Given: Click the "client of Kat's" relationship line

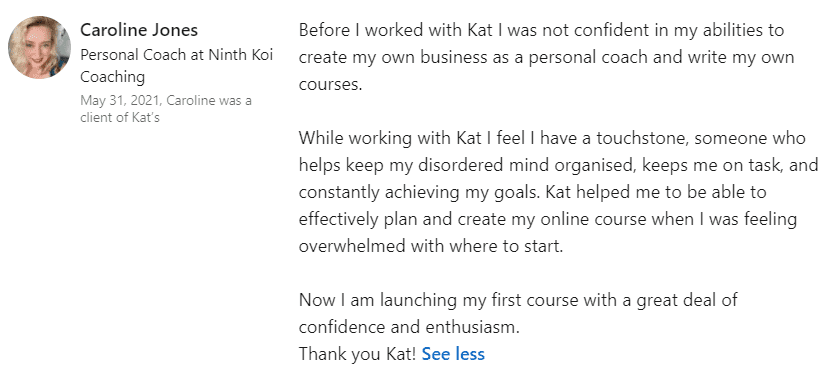Looking at the screenshot, I should [x=120, y=118].
